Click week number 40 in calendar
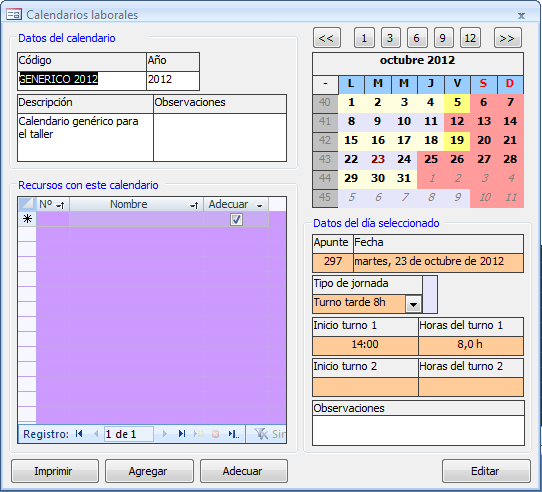 325,103
